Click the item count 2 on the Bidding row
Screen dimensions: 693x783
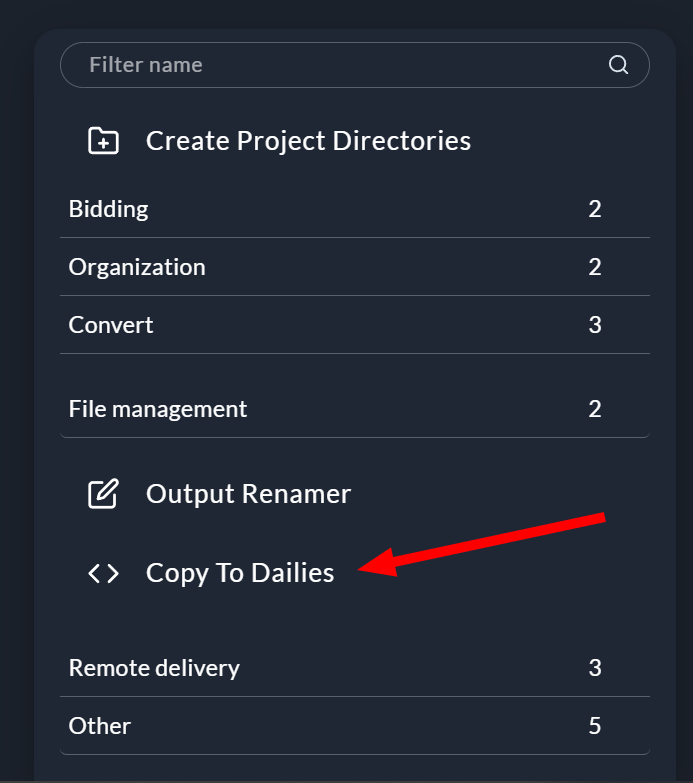point(595,209)
